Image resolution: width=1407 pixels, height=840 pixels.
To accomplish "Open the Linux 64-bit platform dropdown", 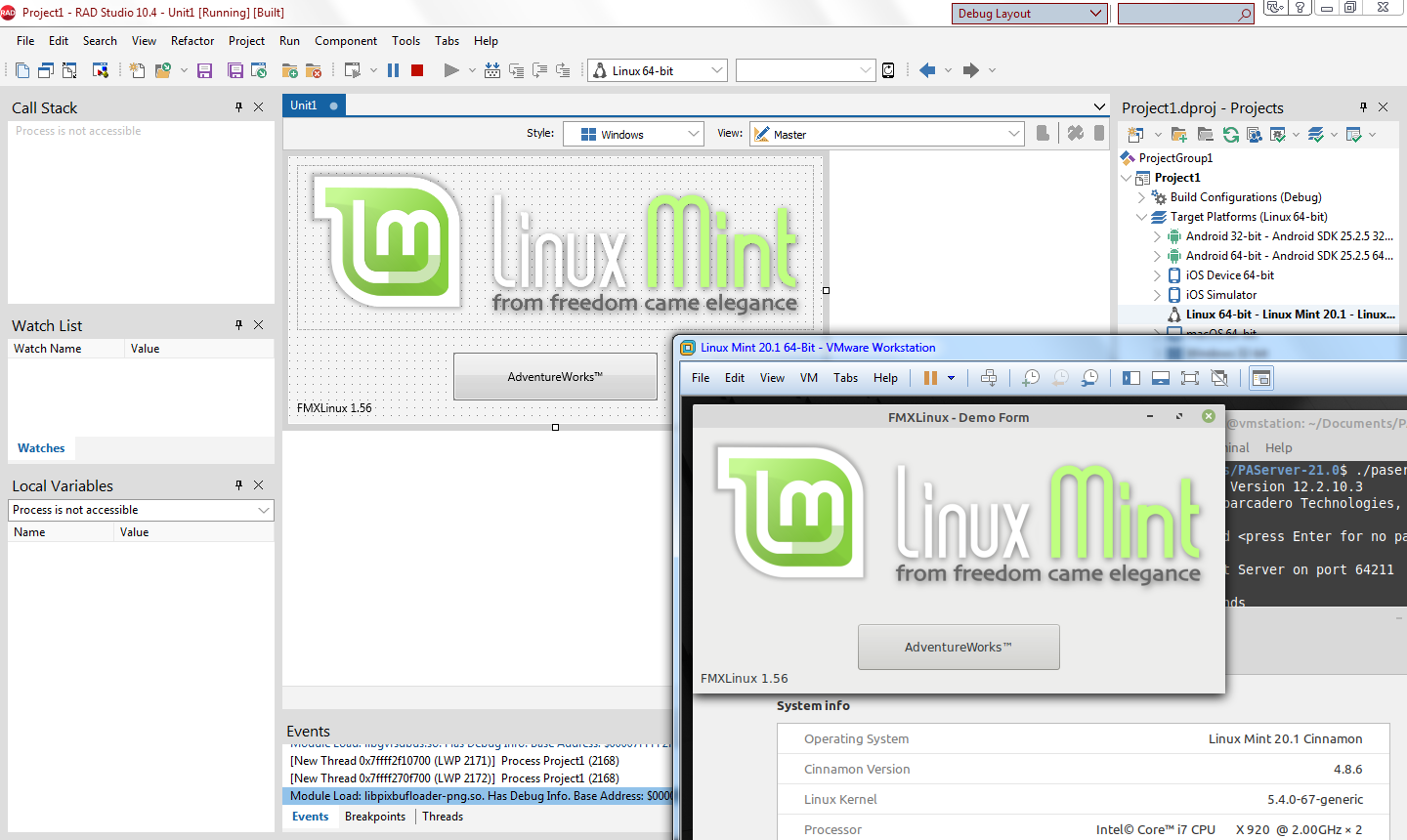I will tap(717, 70).
